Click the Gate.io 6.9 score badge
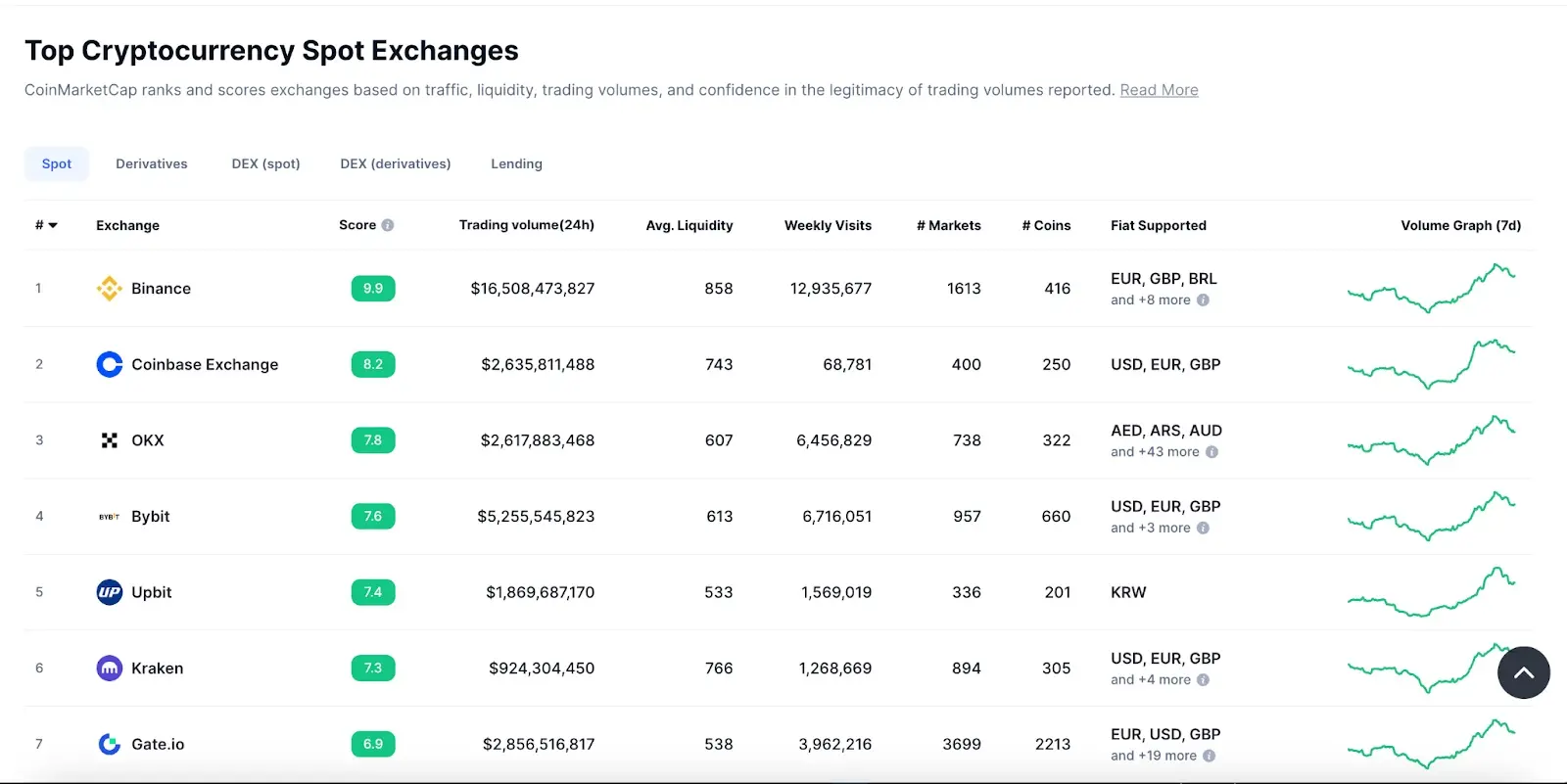The image size is (1567, 784). (x=373, y=744)
